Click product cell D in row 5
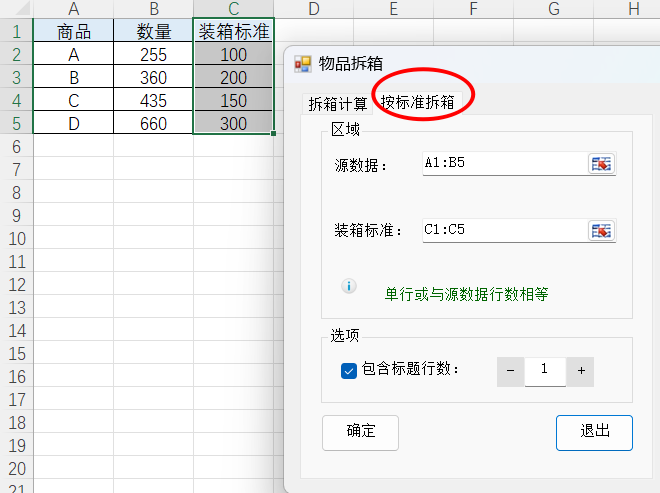Image resolution: width=660 pixels, height=493 pixels. coord(73,124)
